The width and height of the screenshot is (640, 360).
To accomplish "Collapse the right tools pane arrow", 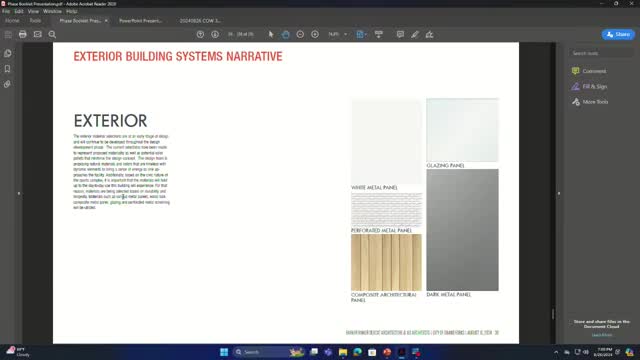I will point(559,193).
